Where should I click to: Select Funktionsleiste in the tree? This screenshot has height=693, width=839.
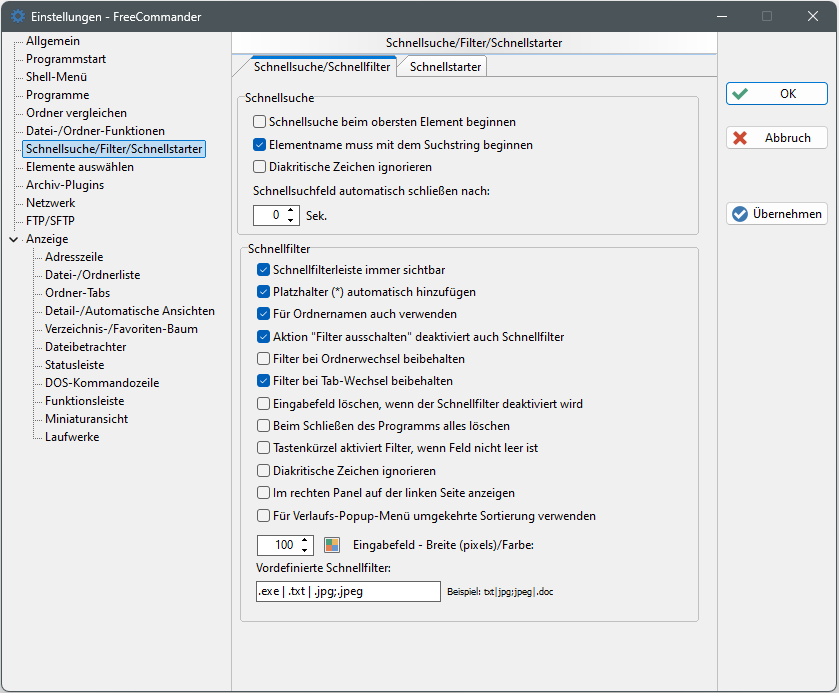pyautogui.click(x=85, y=401)
